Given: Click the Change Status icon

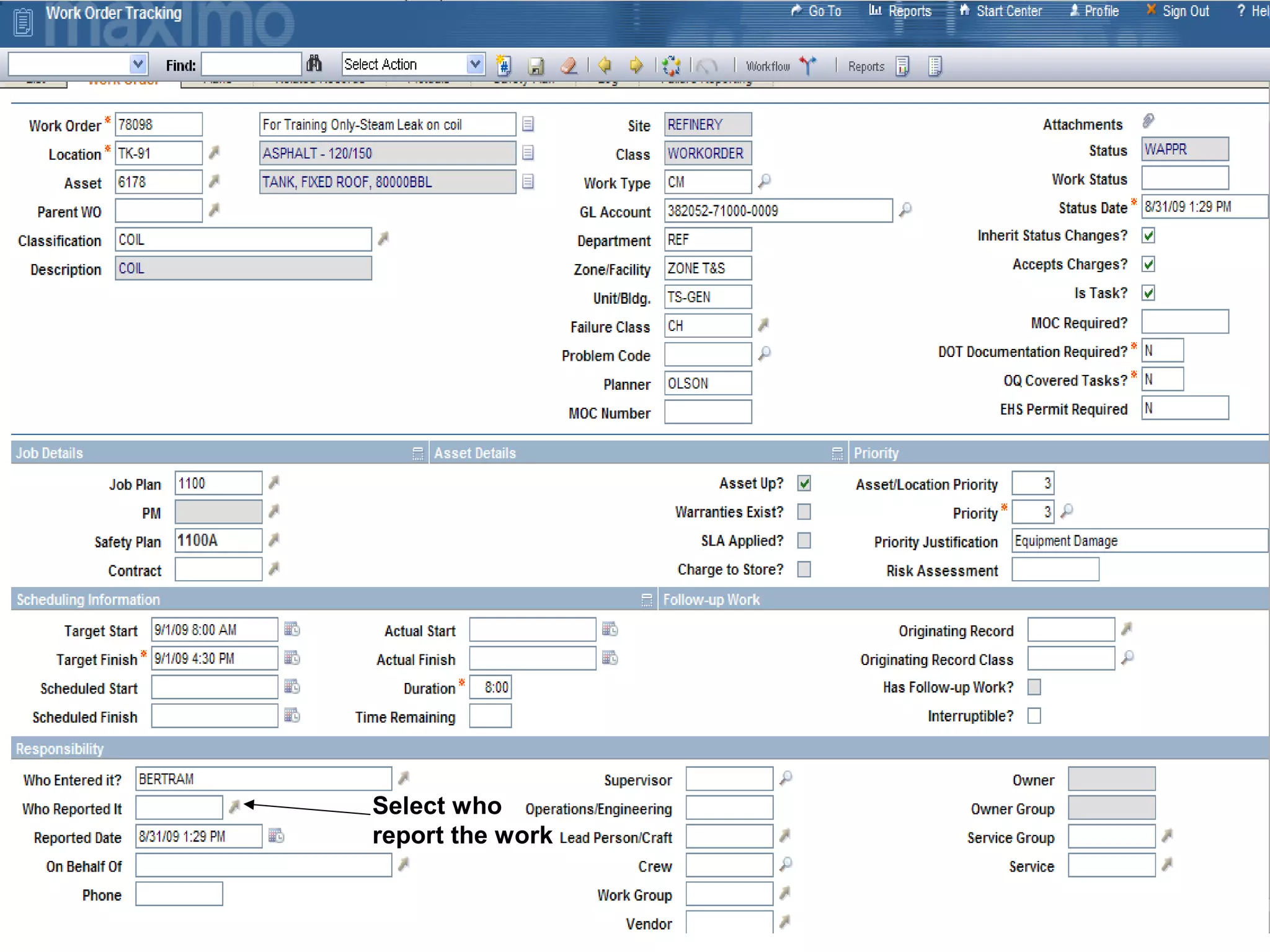Looking at the screenshot, I should pos(671,65).
